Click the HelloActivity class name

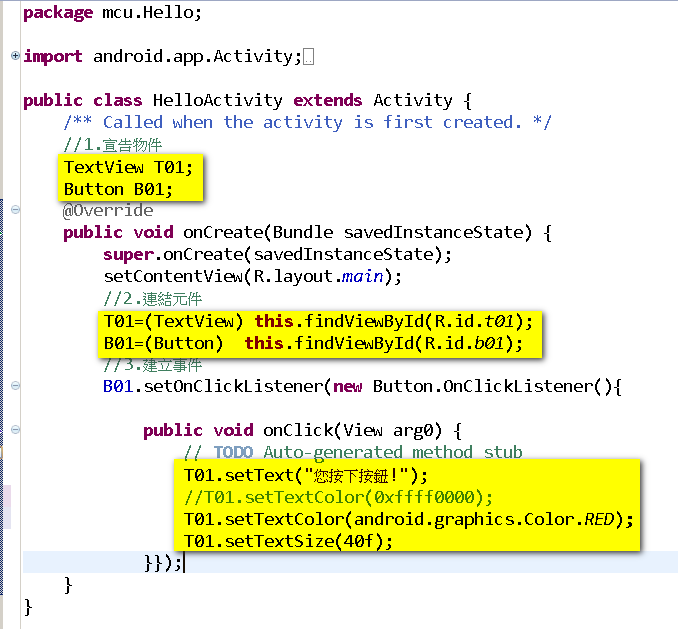coord(217,100)
